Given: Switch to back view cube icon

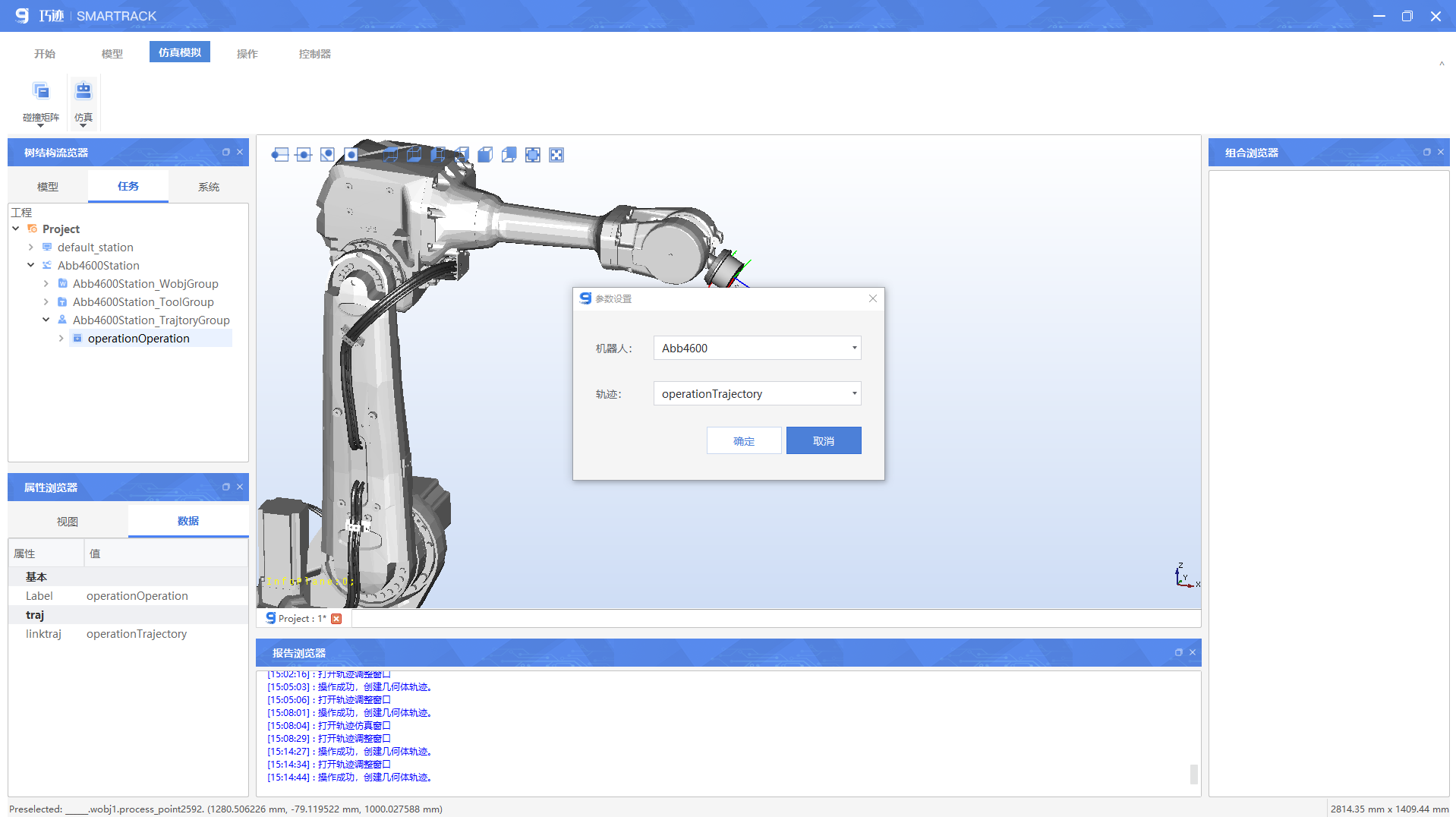Looking at the screenshot, I should tap(509, 155).
